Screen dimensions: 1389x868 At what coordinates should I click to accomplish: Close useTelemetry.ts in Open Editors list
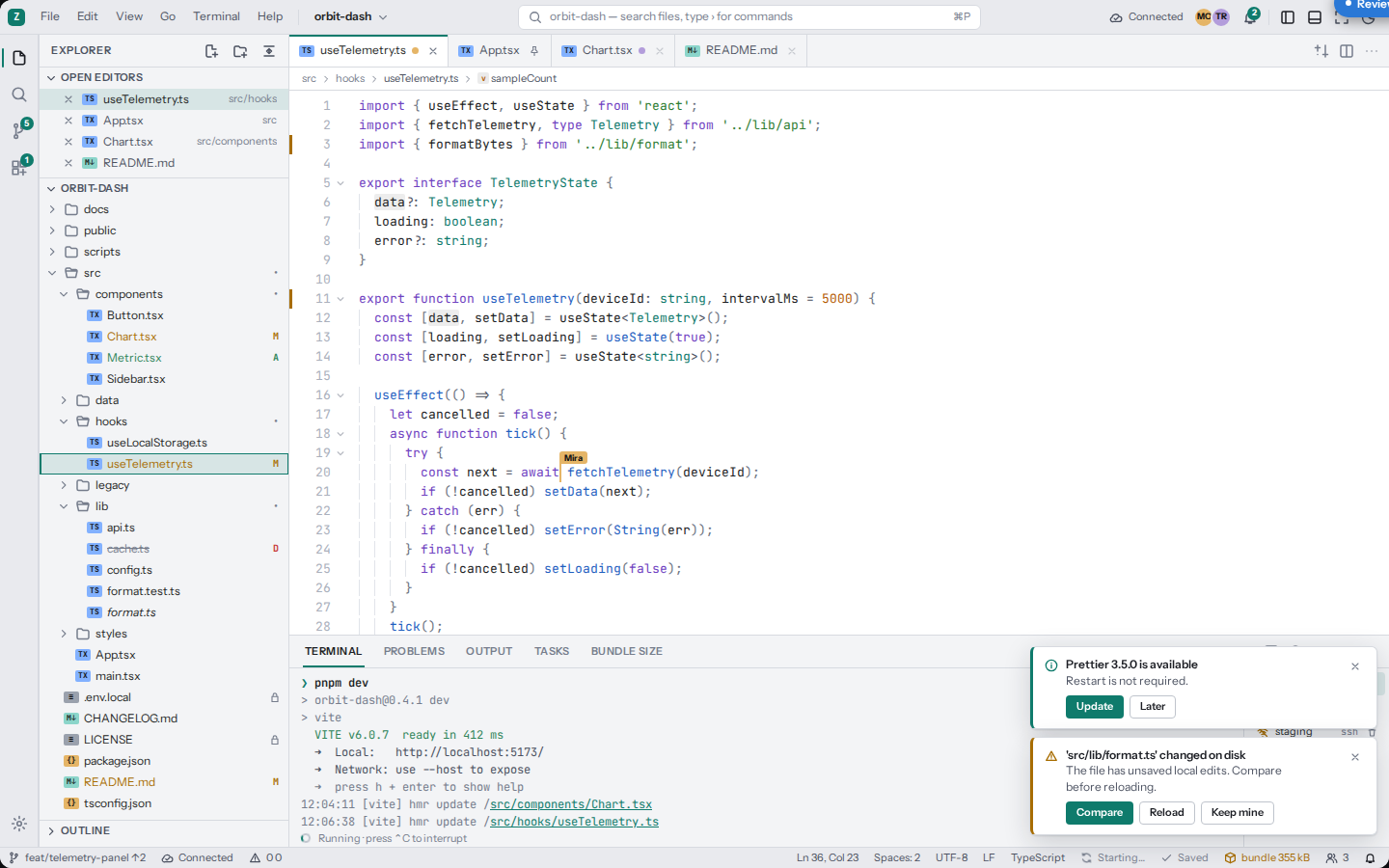68,99
